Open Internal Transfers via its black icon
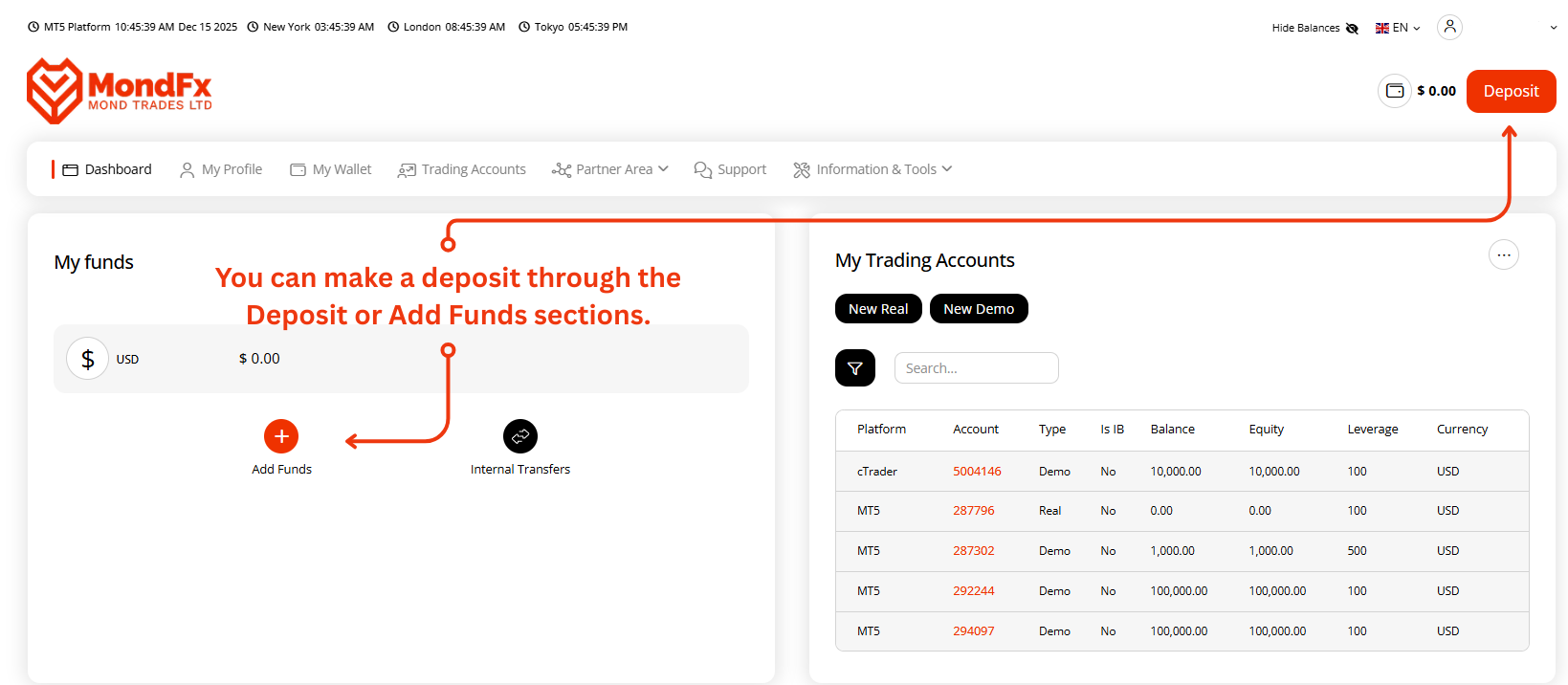This screenshot has width=1568, height=685. point(520,436)
